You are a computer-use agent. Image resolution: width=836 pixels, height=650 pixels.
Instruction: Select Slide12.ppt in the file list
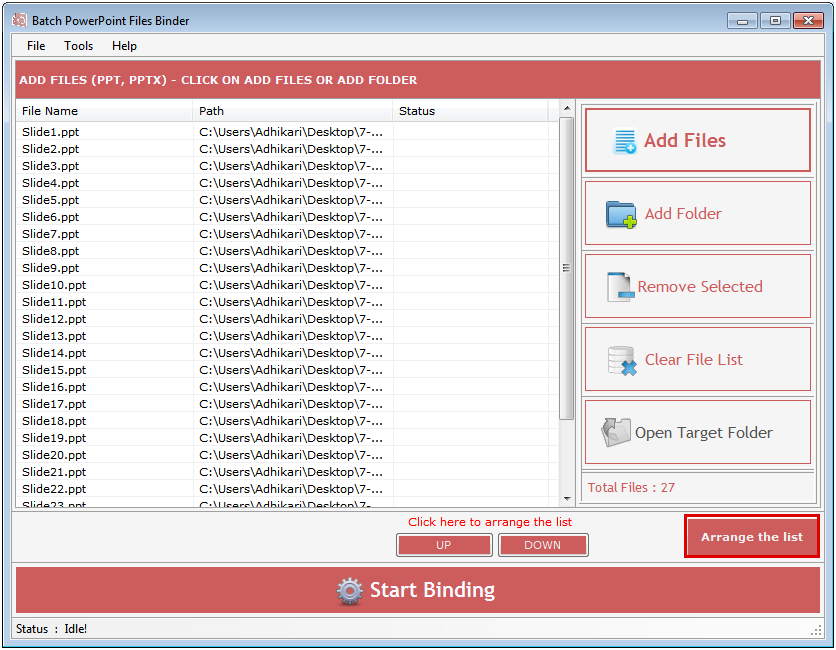(54, 319)
